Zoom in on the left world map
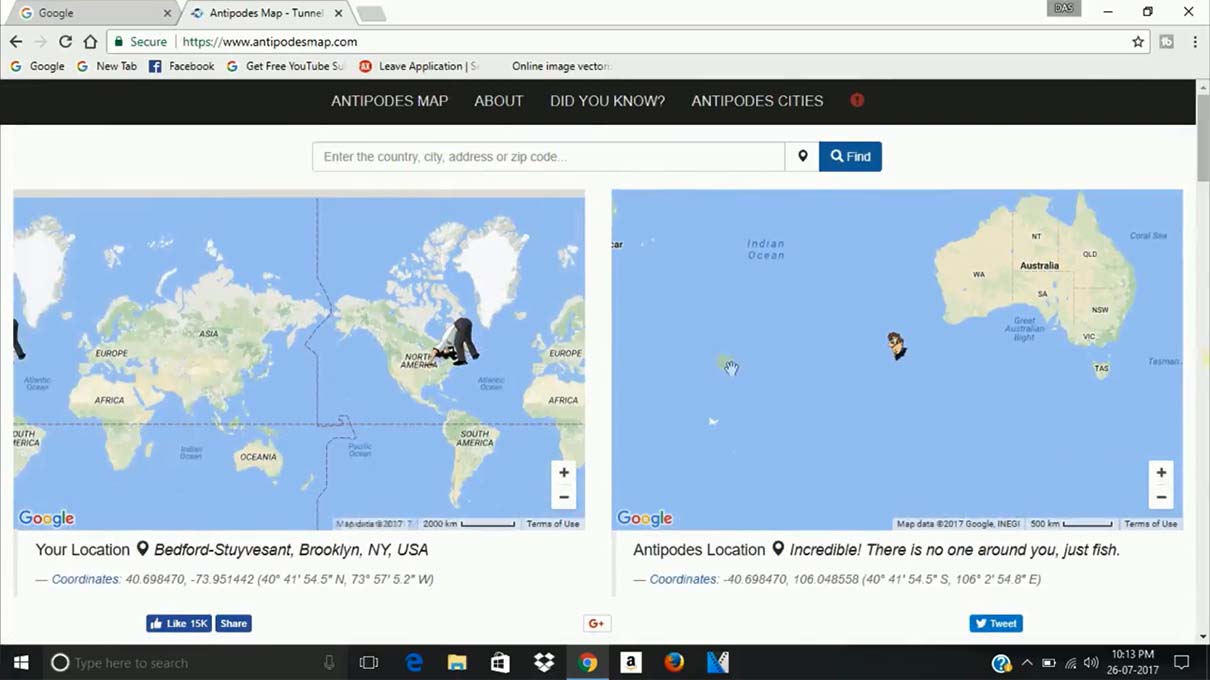1210x680 pixels. (x=564, y=473)
